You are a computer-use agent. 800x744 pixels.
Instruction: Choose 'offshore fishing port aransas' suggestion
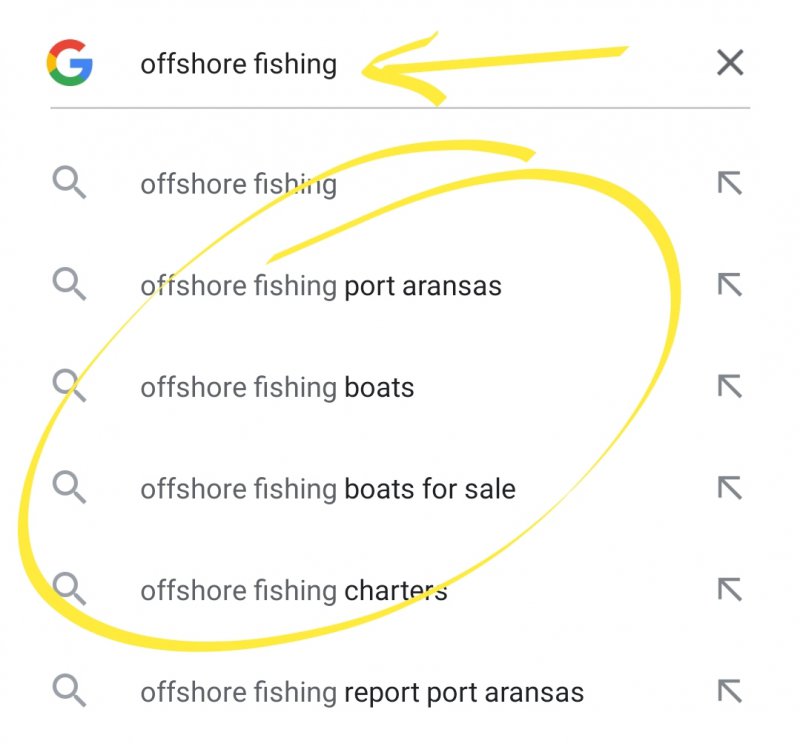click(321, 286)
